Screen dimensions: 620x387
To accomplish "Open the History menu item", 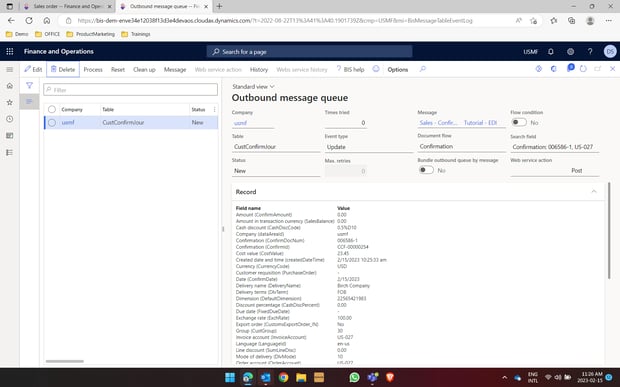I will pos(259,70).
